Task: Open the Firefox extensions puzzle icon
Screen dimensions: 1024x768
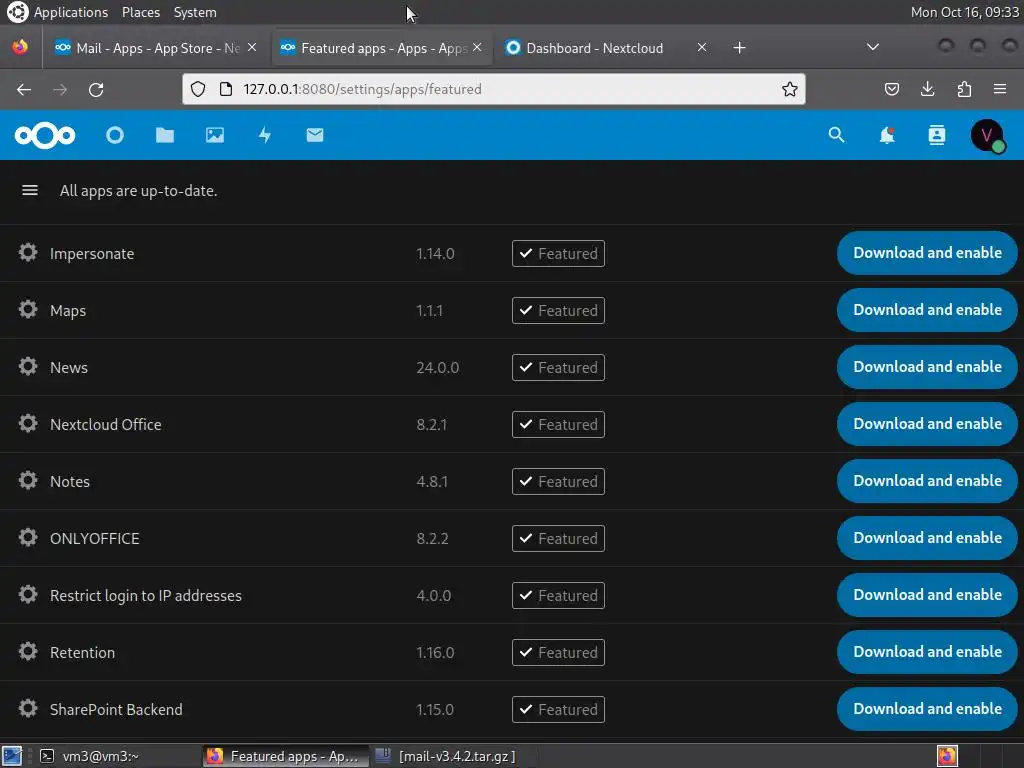Action: point(964,89)
